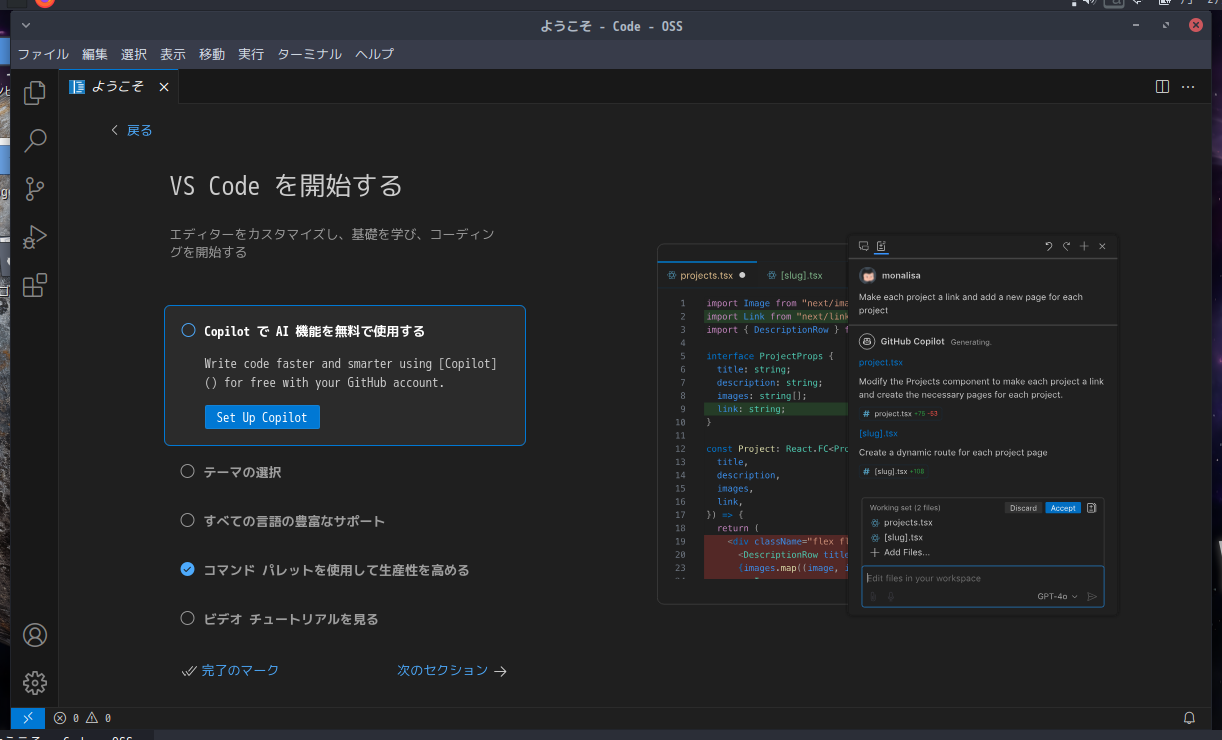Image resolution: width=1222 pixels, height=740 pixels.
Task: Check the ビデオ チュートリアルを見る step
Action: click(187, 618)
